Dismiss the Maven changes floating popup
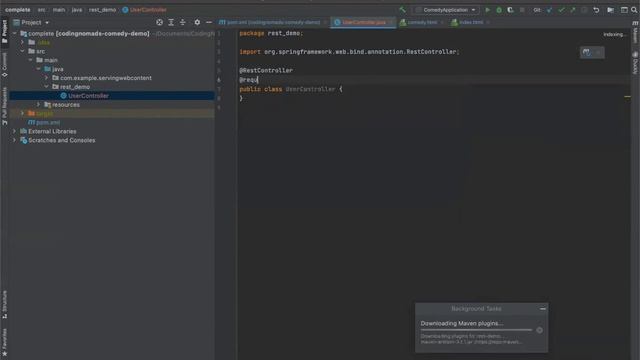 598,52
